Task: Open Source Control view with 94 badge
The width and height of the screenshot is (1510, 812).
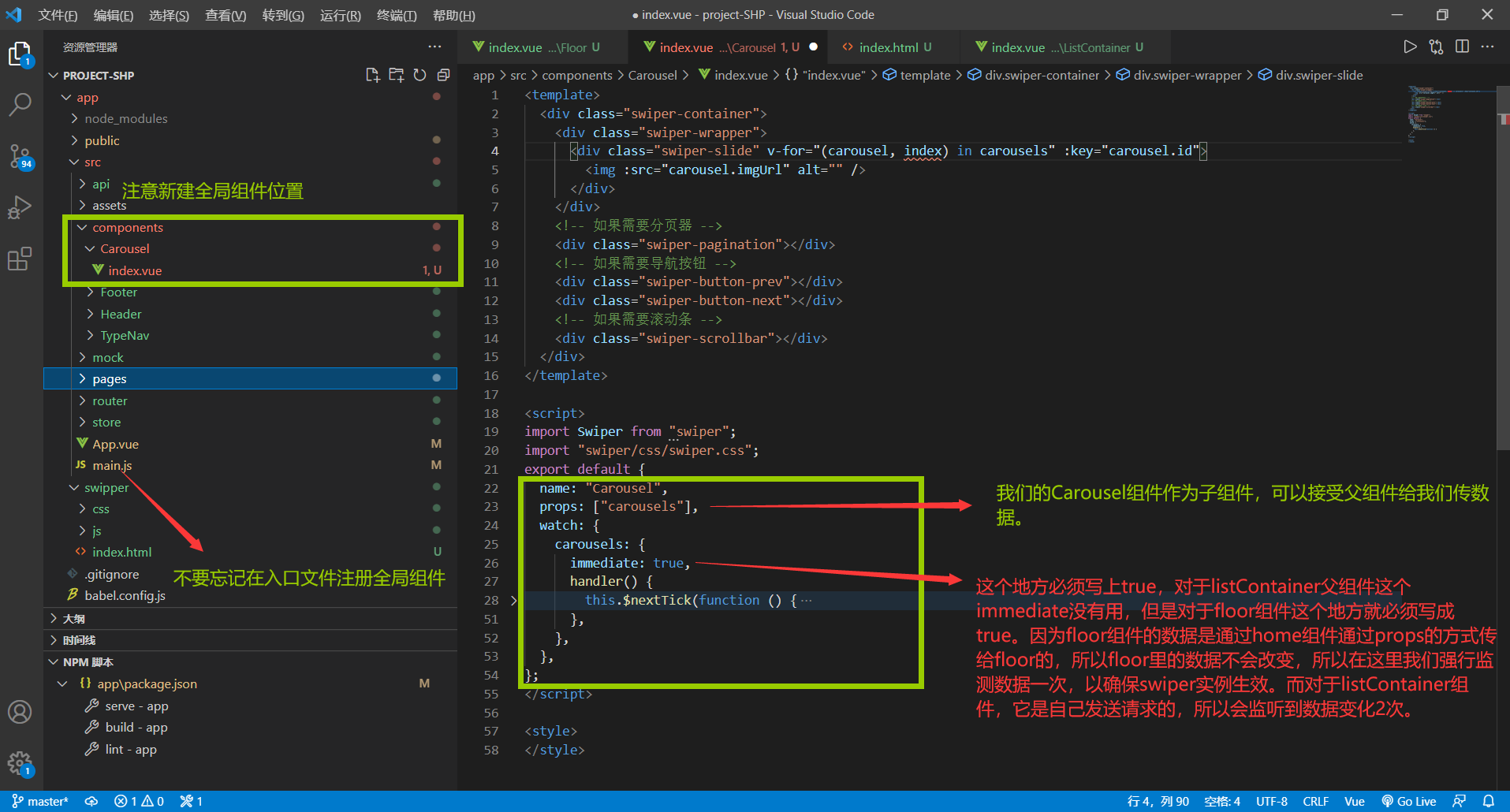Action: [x=20, y=156]
